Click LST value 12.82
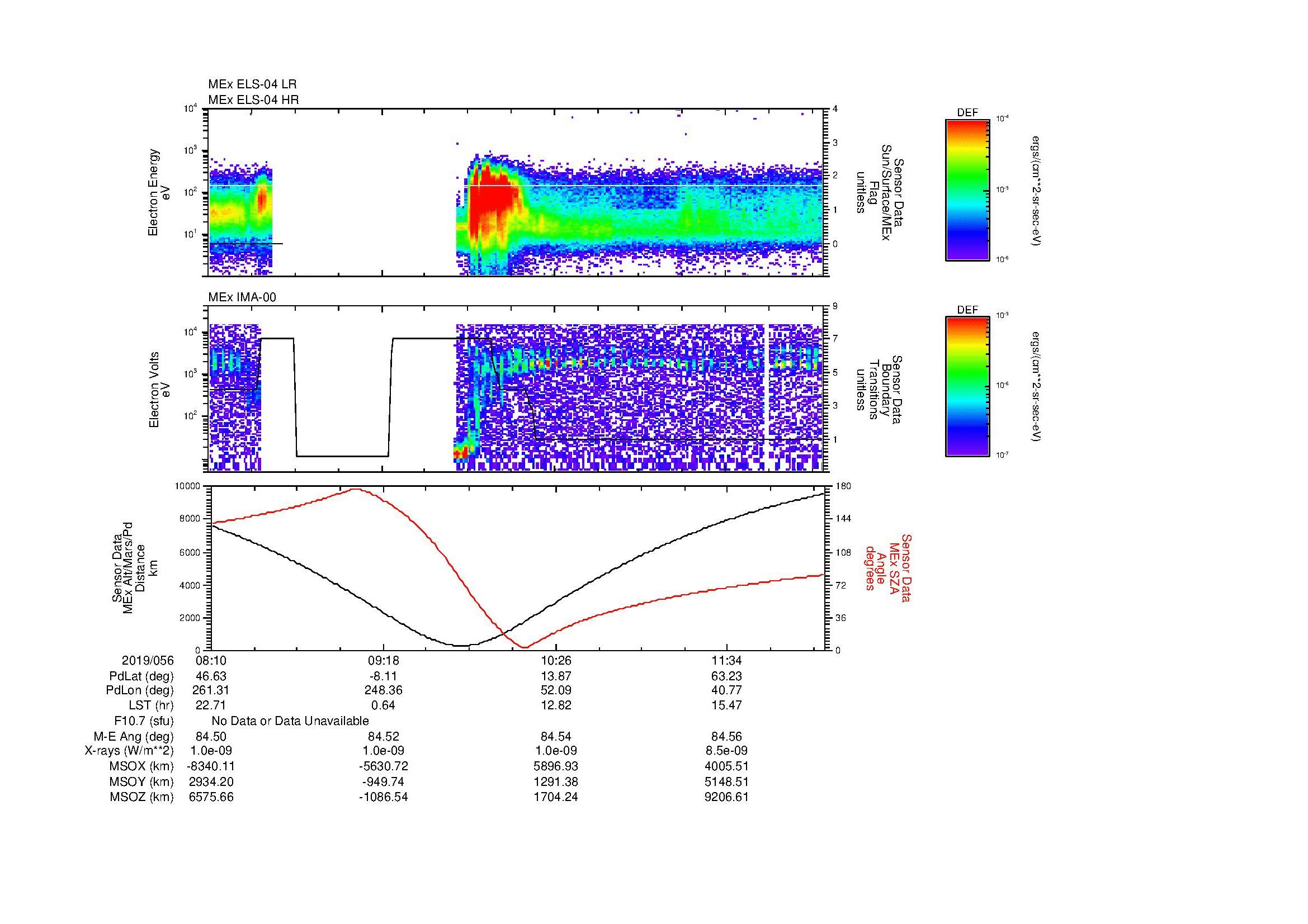1308x924 pixels. (x=556, y=705)
